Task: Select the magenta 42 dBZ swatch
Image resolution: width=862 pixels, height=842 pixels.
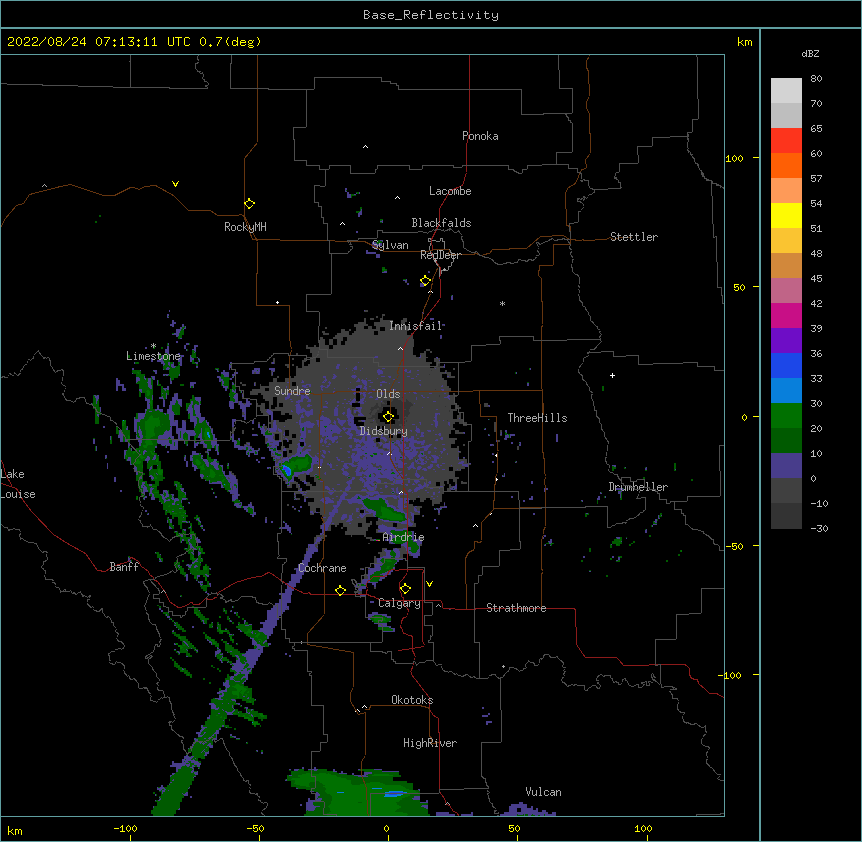Action: point(786,315)
